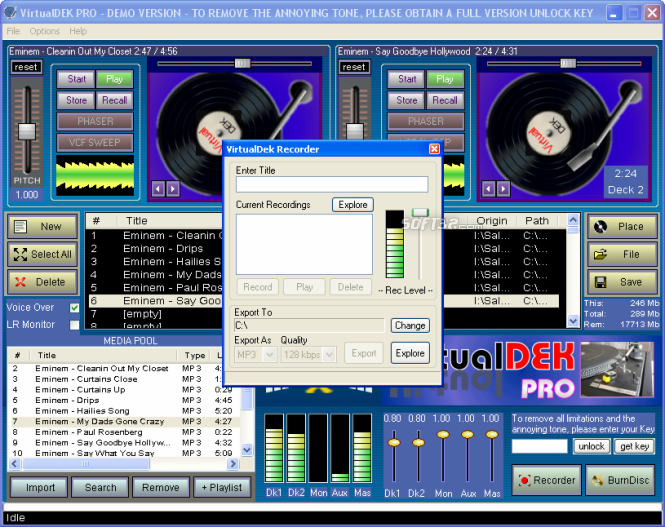Click the + Playlist button
Screen dimensions: 665x527
(222, 488)
